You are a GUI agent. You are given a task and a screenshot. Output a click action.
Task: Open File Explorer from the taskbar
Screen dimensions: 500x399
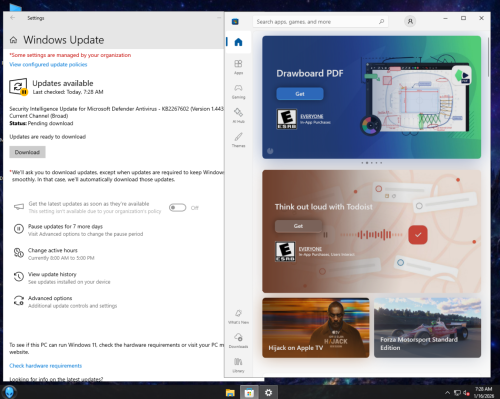tap(230, 392)
